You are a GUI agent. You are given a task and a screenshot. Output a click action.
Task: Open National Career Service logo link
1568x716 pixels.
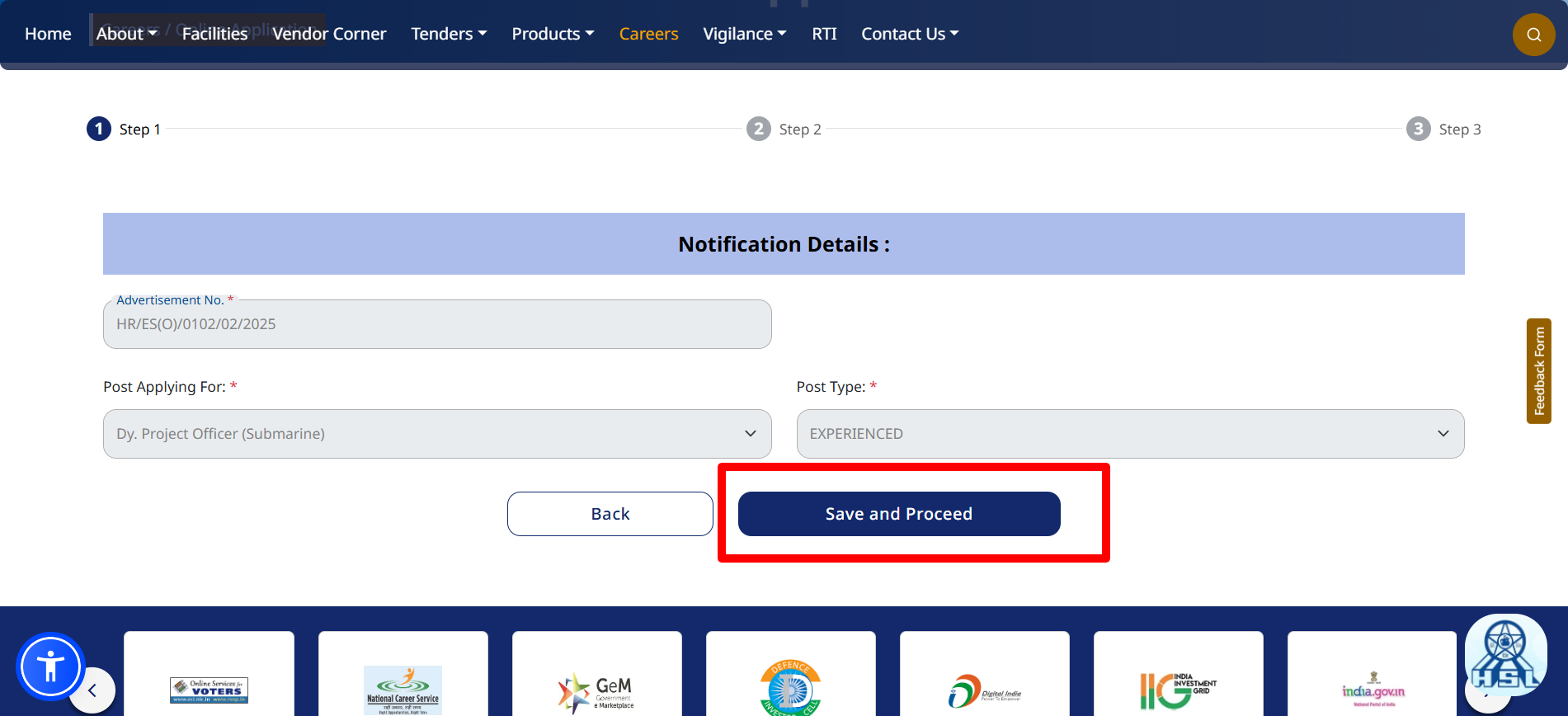(x=403, y=690)
